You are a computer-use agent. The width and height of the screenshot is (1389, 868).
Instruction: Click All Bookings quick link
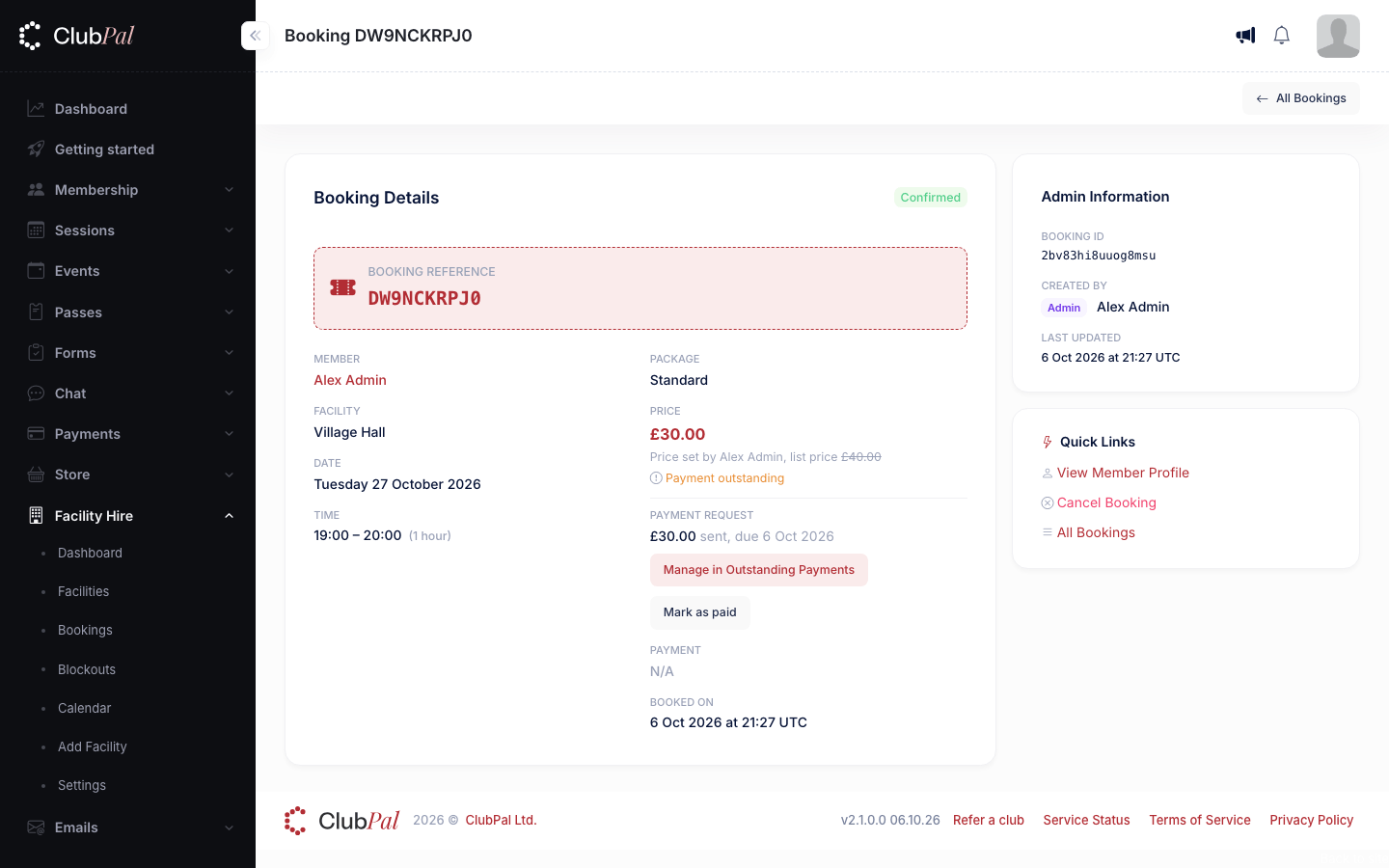[x=1096, y=532]
